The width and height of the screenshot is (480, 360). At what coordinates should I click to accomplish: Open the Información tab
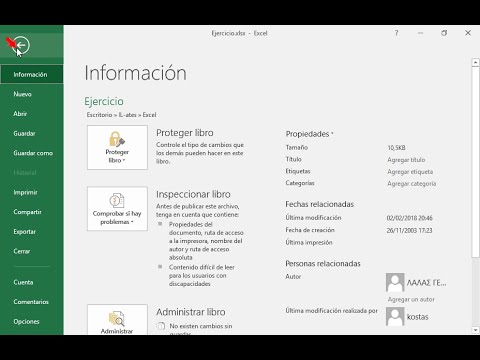click(x=32, y=74)
